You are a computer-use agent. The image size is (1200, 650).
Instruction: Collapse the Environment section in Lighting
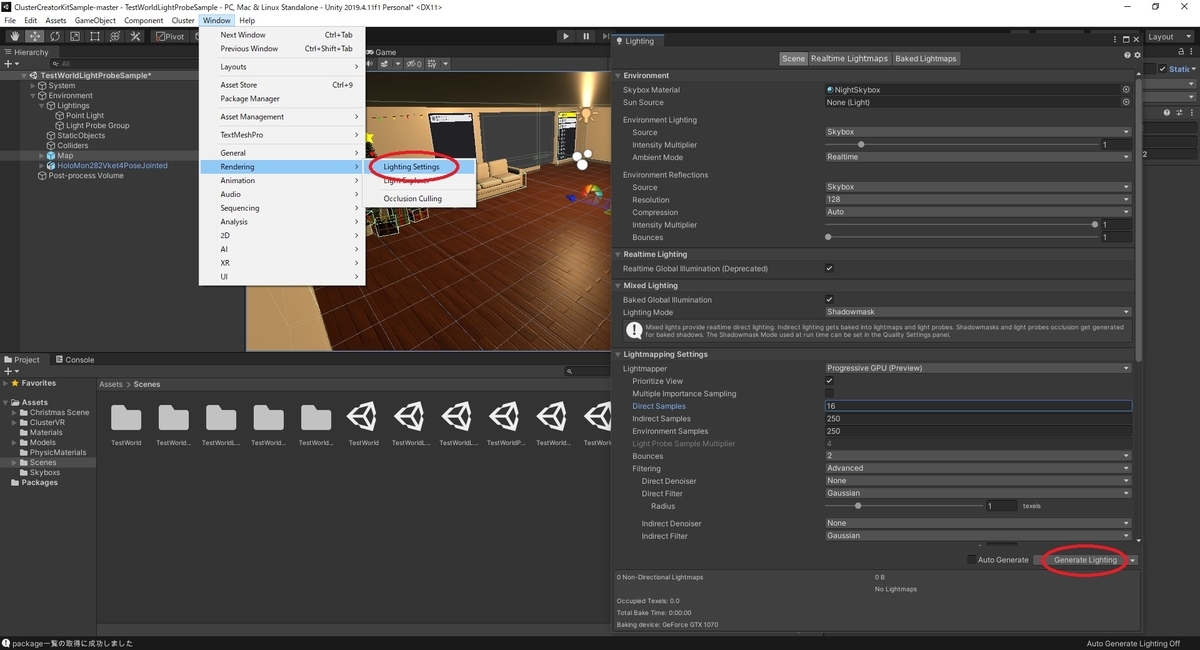pyautogui.click(x=618, y=76)
